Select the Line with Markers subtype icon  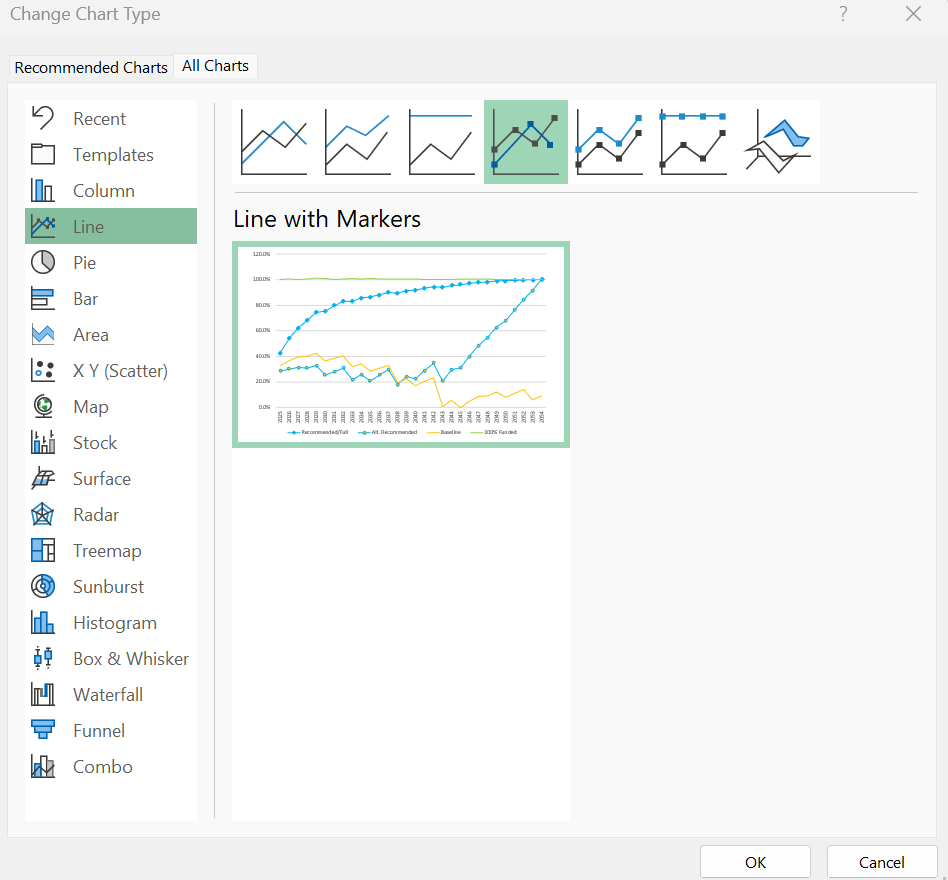click(526, 142)
